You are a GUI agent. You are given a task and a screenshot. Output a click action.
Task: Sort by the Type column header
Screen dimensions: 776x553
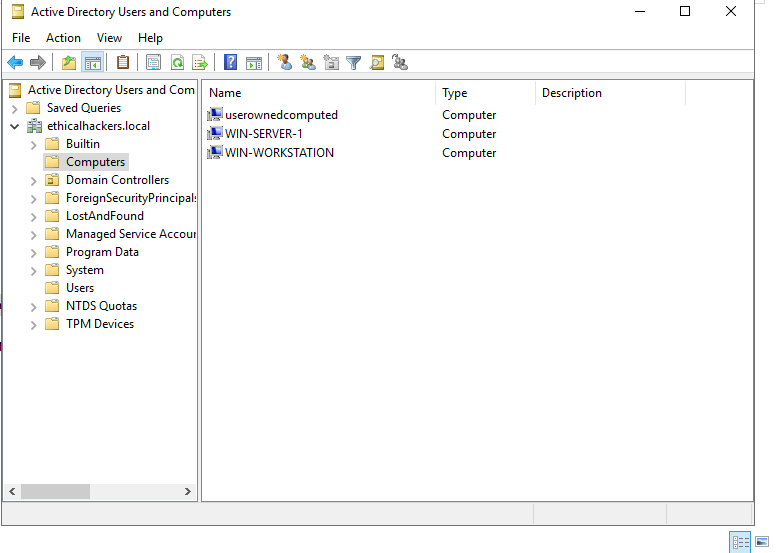(x=485, y=93)
